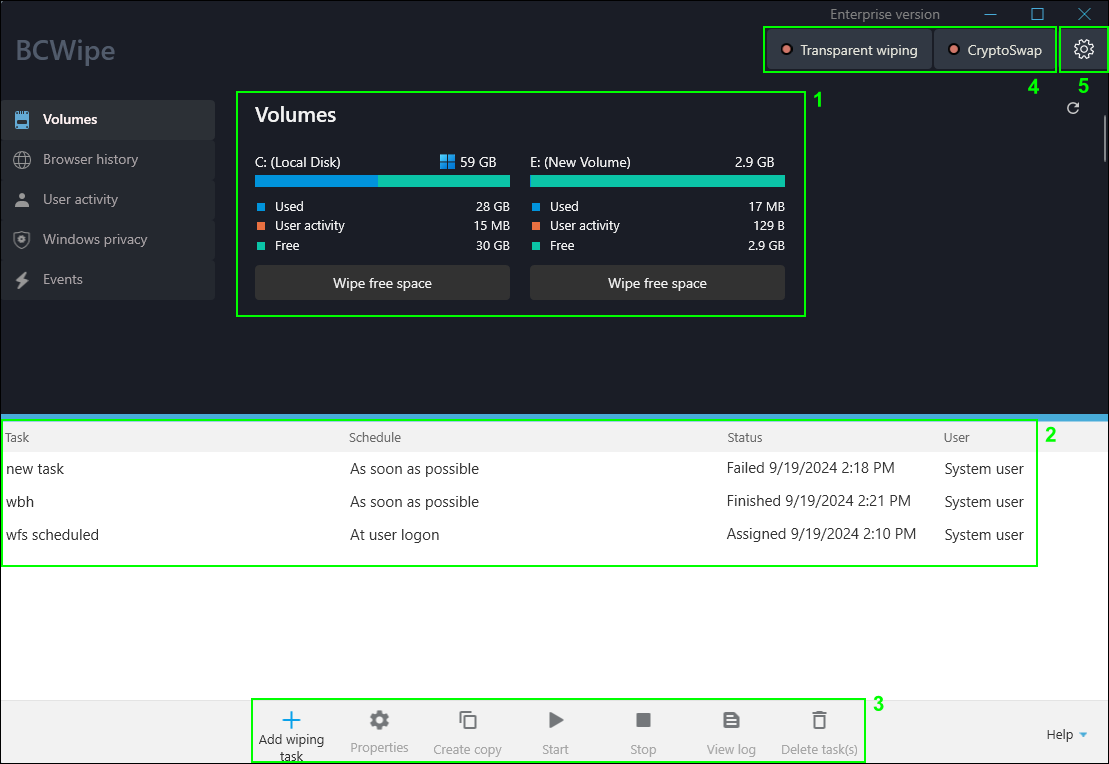Toggle Transparent wiping
Viewport: 1109px width, 764px height.
[x=849, y=50]
